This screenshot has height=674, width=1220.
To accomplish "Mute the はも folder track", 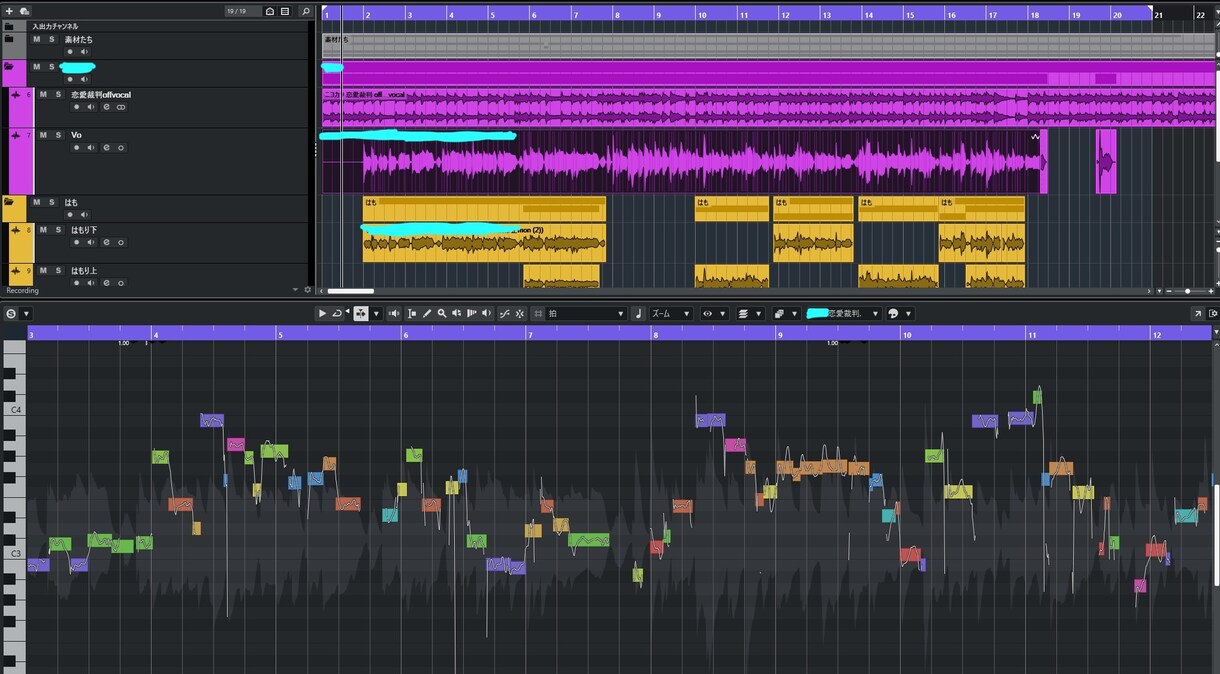I will [x=37, y=202].
